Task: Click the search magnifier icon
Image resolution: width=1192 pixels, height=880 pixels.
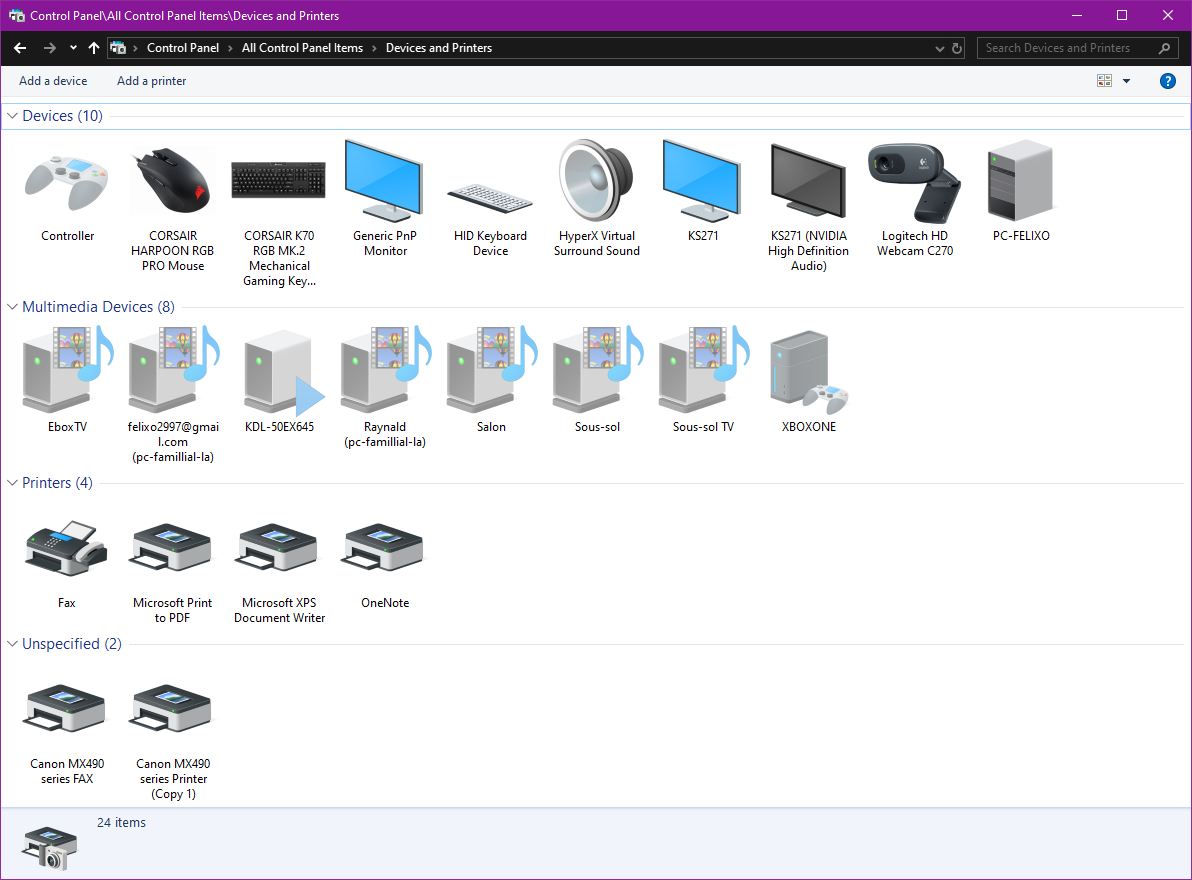Action: (x=1164, y=48)
